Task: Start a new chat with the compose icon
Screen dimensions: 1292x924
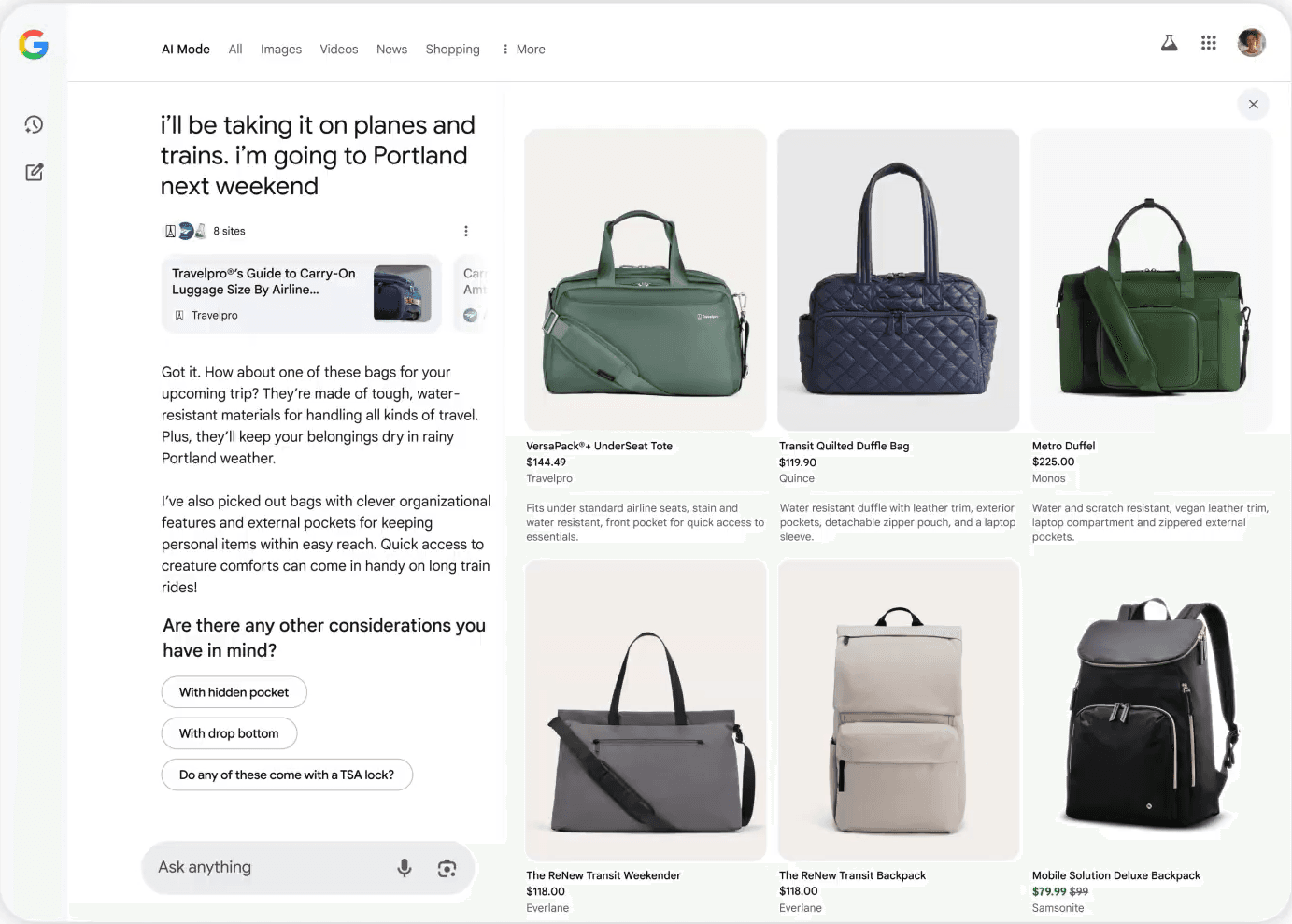Action: 34,172
